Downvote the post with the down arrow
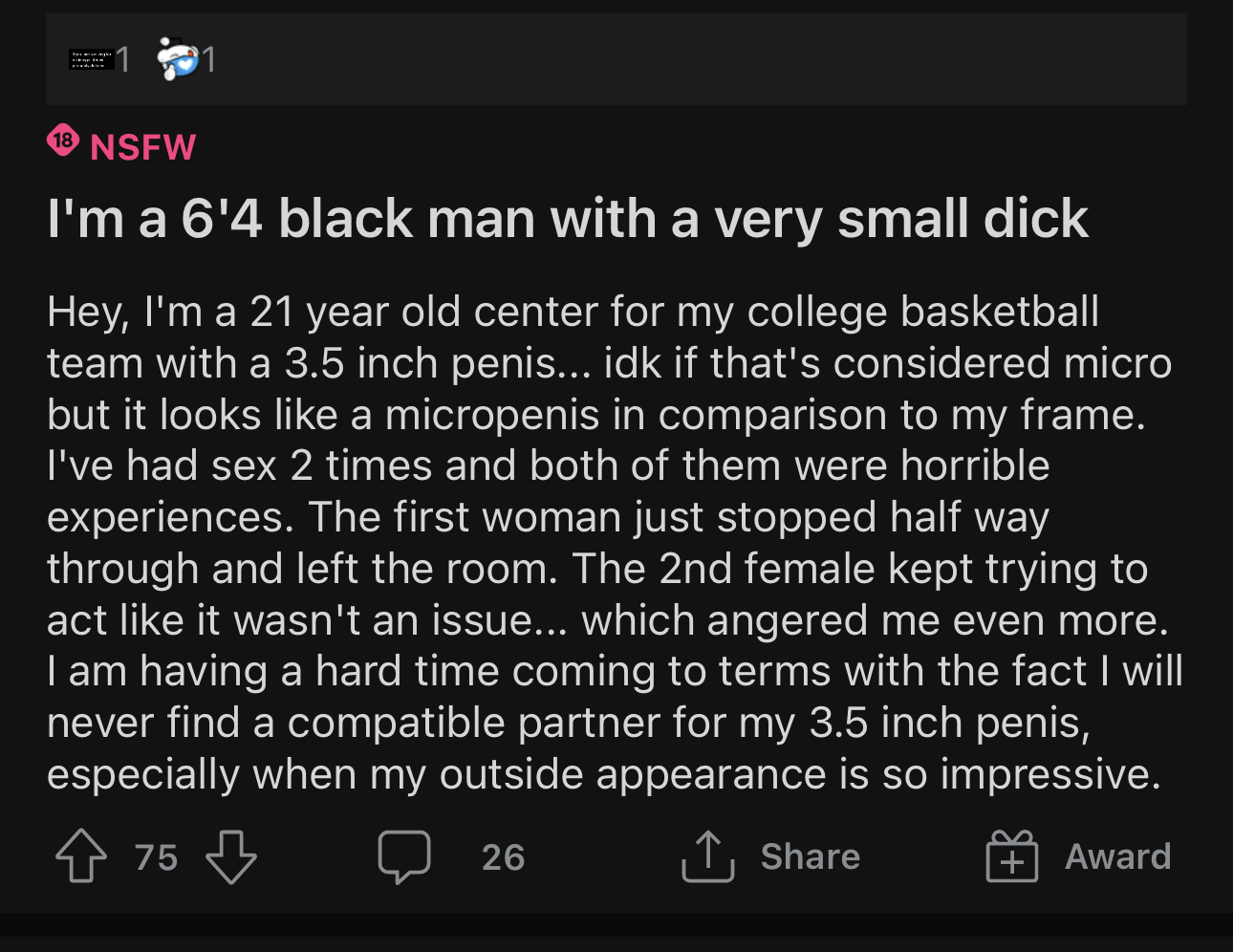The width and height of the screenshot is (1233, 952). coord(231,855)
